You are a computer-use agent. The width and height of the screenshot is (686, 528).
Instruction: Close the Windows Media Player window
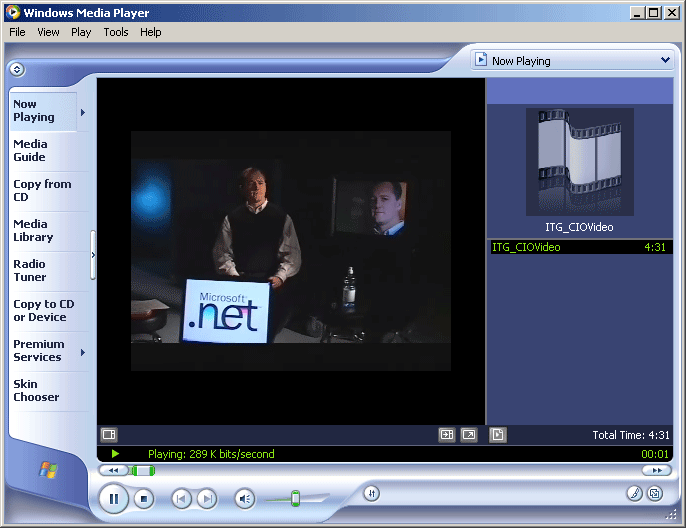(x=671, y=13)
